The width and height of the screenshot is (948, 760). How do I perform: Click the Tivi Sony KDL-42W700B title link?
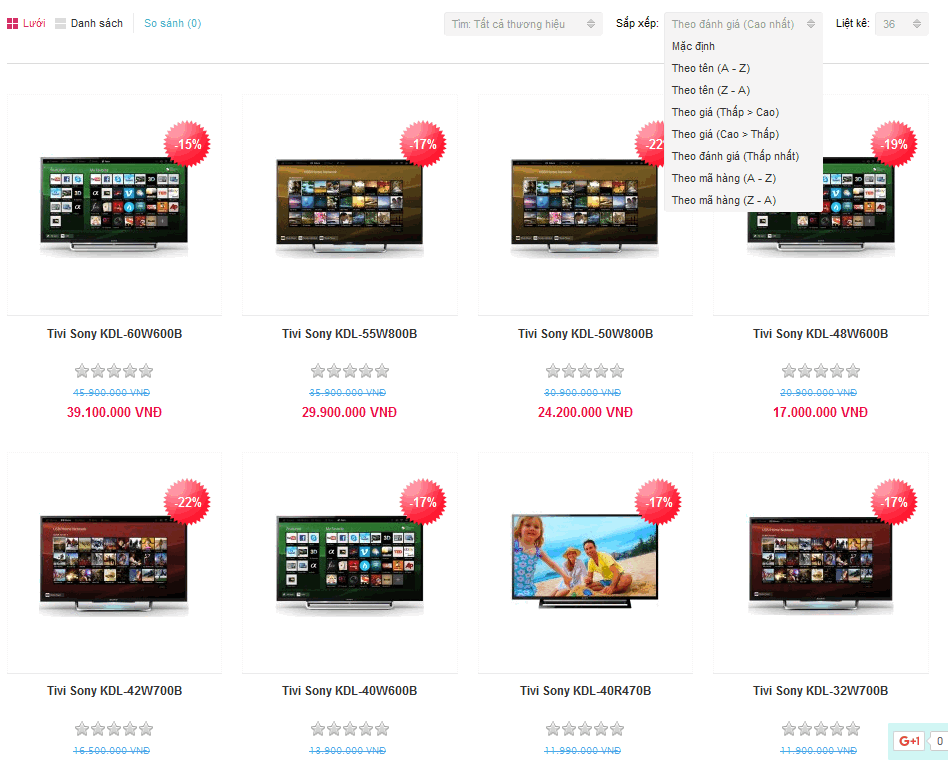(x=114, y=690)
